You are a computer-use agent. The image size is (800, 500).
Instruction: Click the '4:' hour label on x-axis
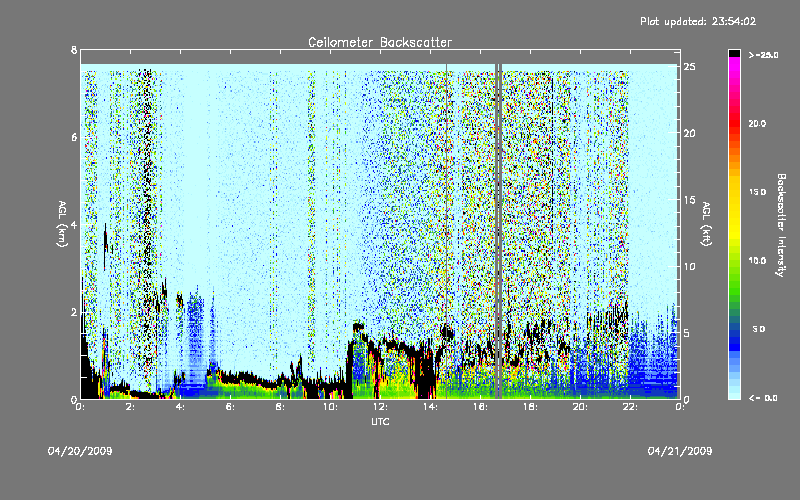point(180,407)
